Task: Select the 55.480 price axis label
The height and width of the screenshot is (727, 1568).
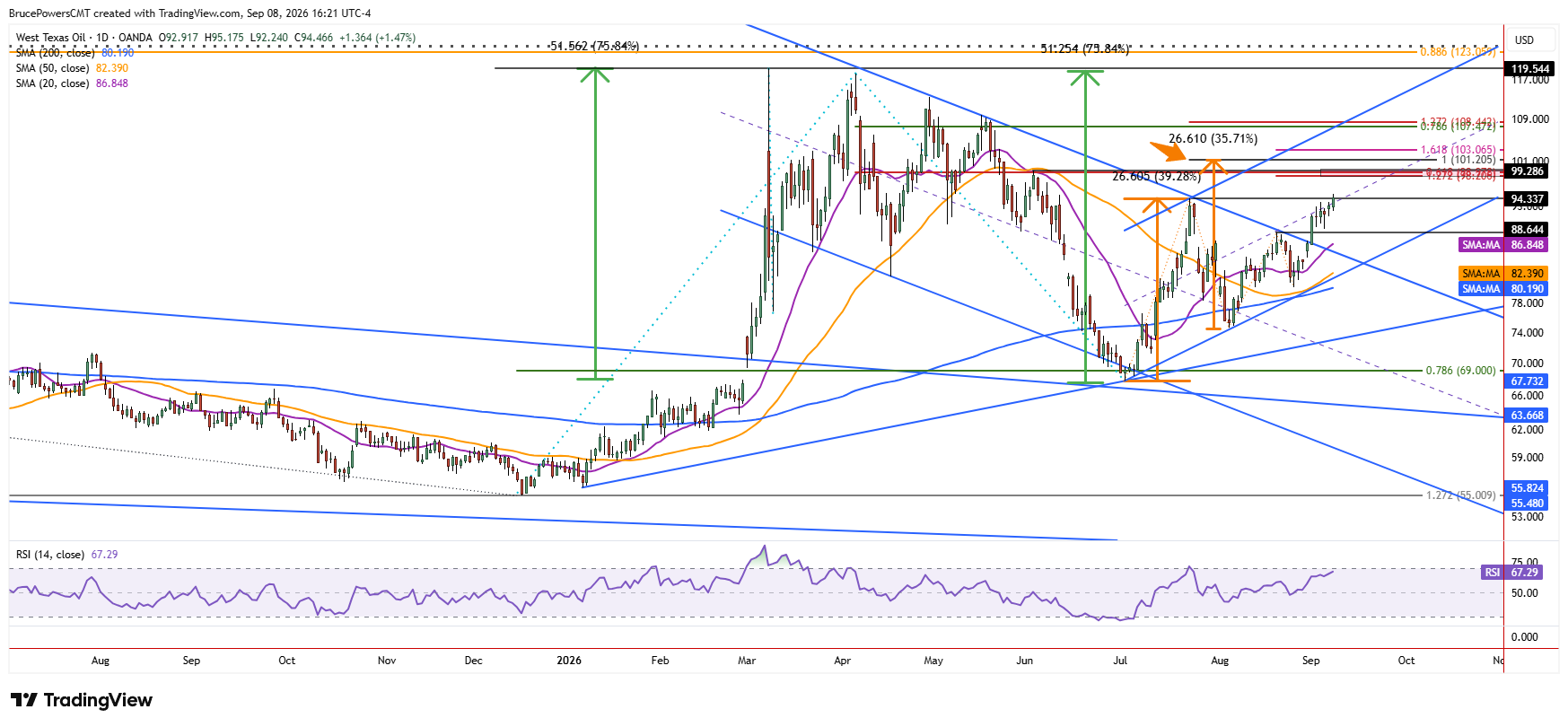Action: tap(1528, 504)
